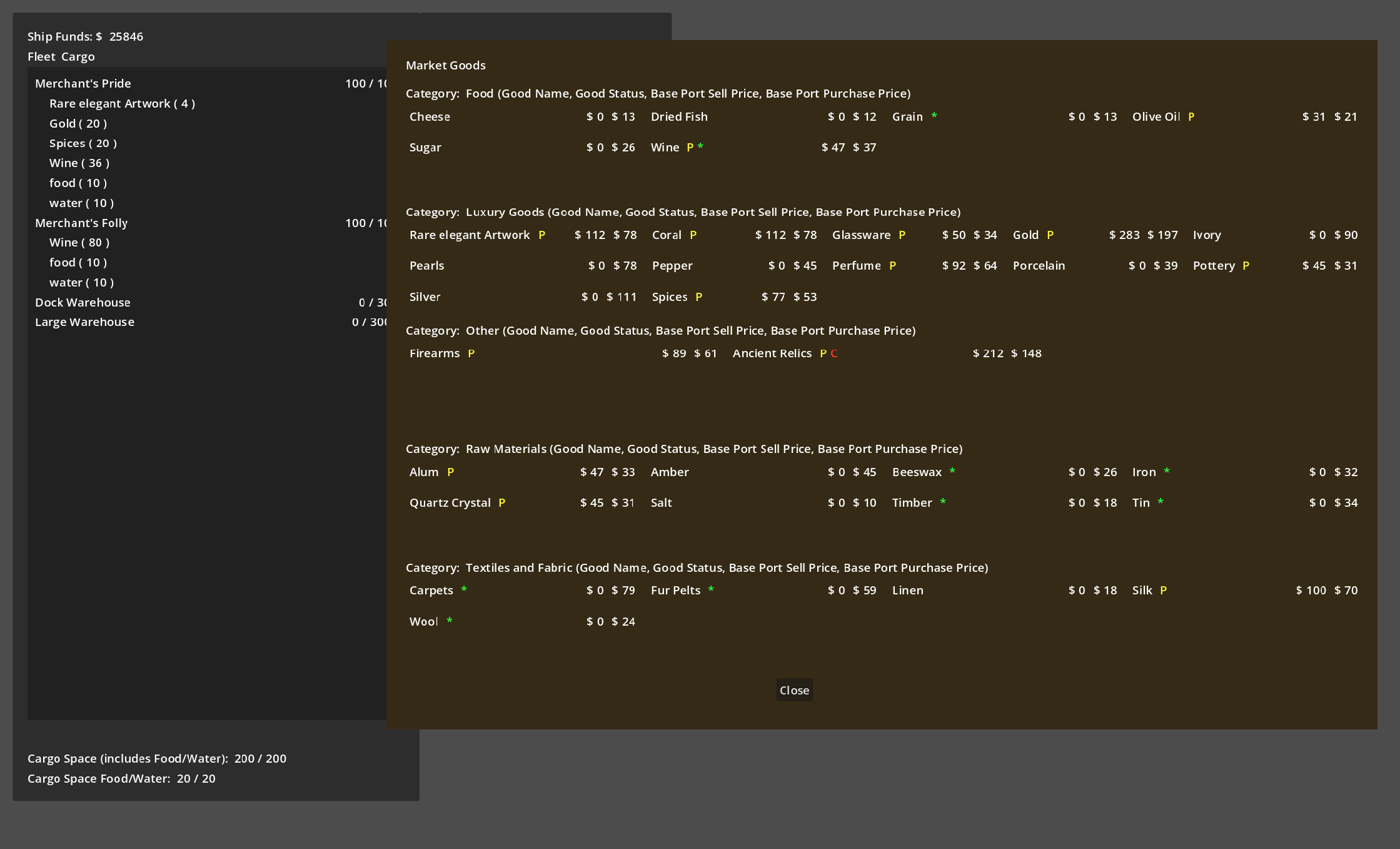Click Fur Pelts market good
Screen dimensions: 1400x849
(x=675, y=590)
